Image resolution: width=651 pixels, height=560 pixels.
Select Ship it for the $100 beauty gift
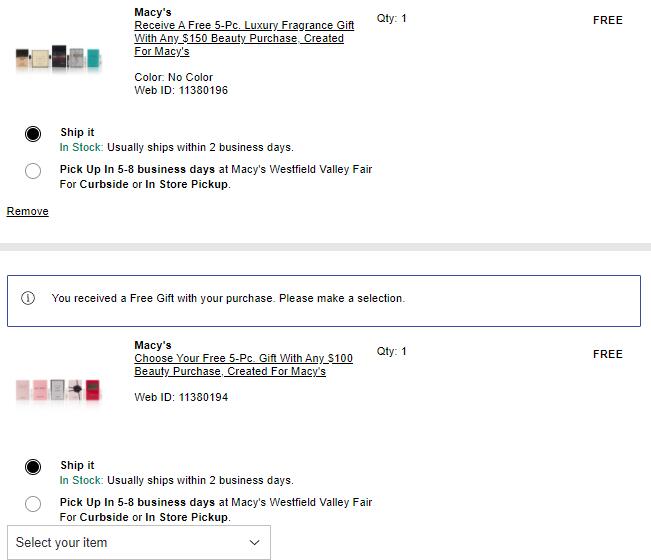pos(33,467)
